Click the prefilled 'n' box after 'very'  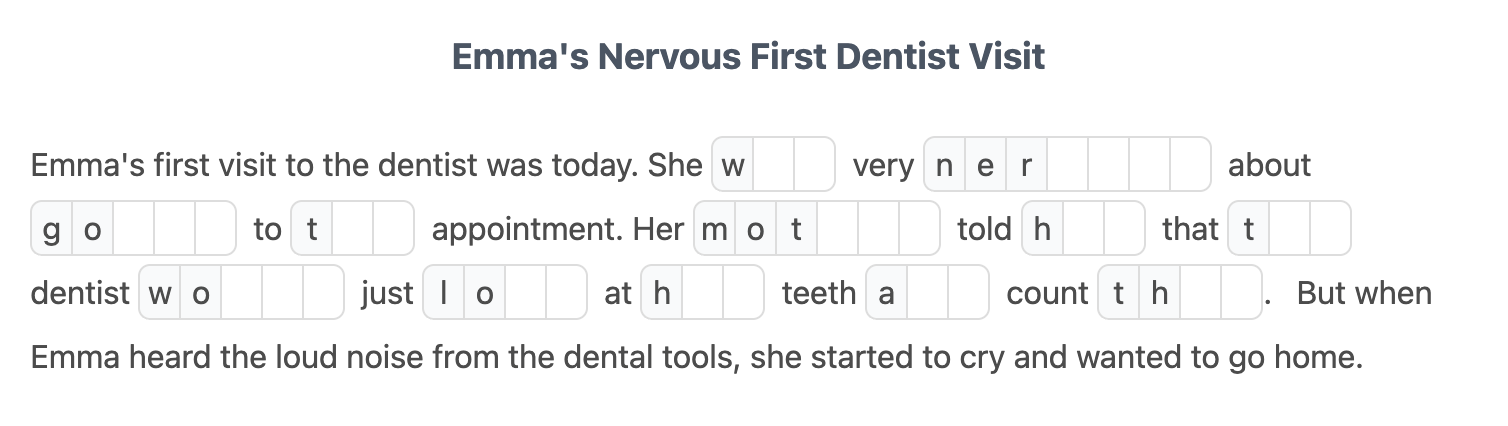(x=945, y=165)
